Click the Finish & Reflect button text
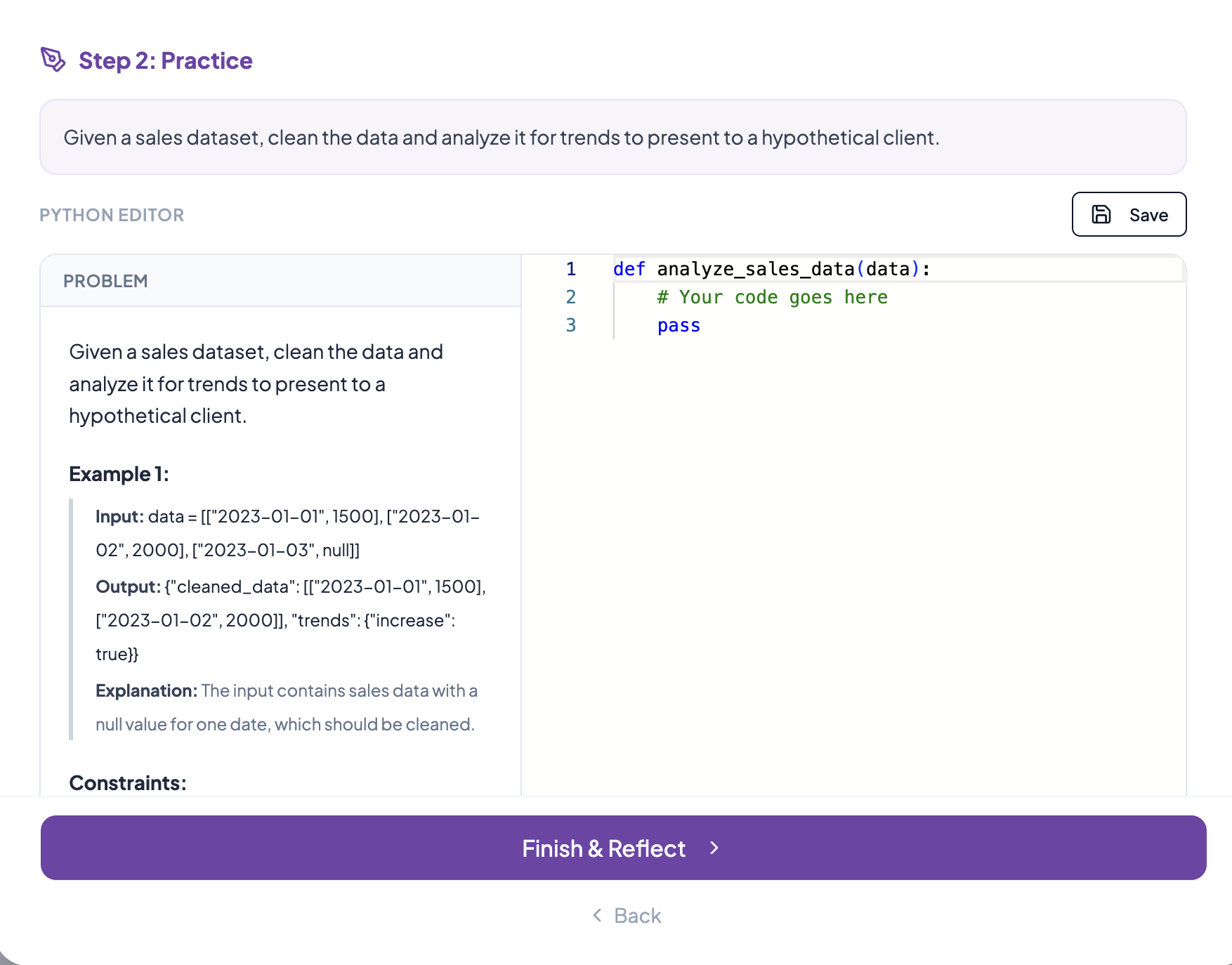Image resolution: width=1232 pixels, height=965 pixels. [x=603, y=848]
